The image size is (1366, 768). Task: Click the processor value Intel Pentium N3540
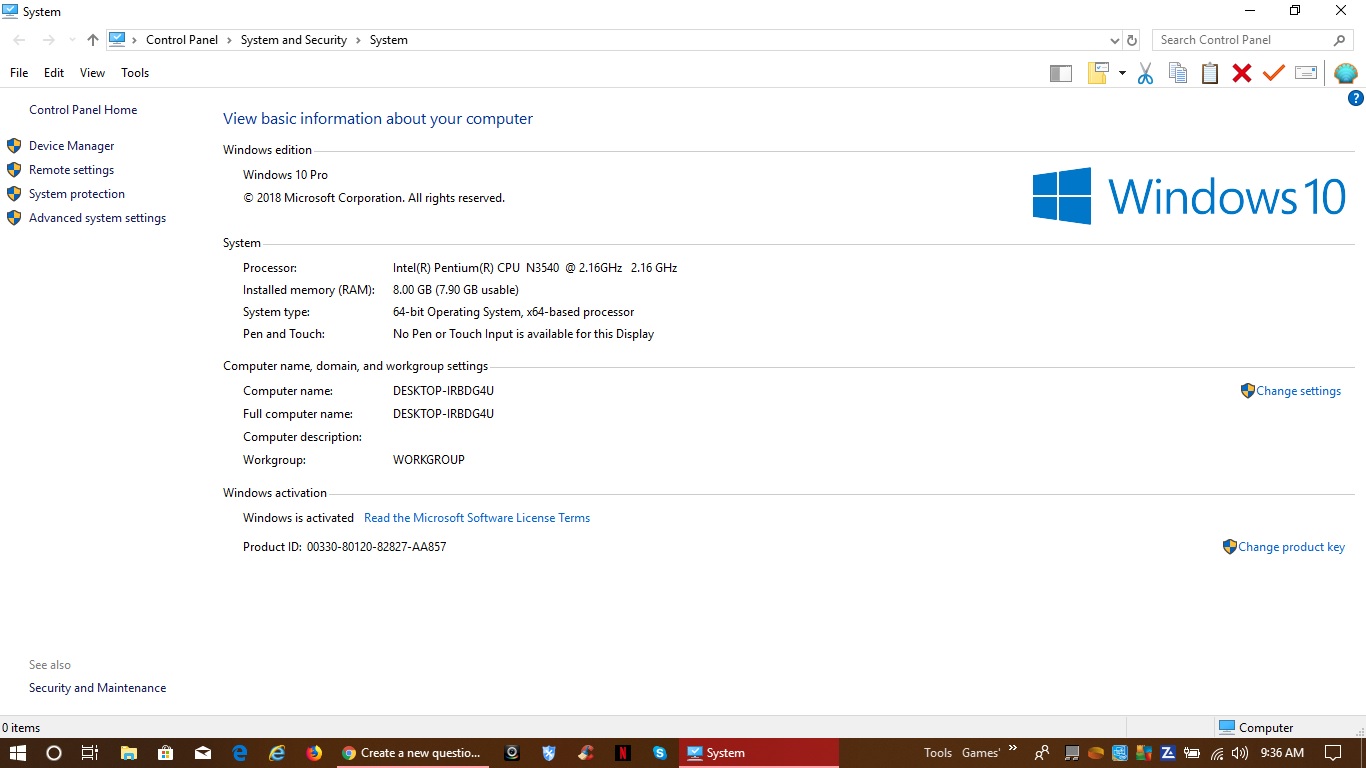tap(535, 268)
